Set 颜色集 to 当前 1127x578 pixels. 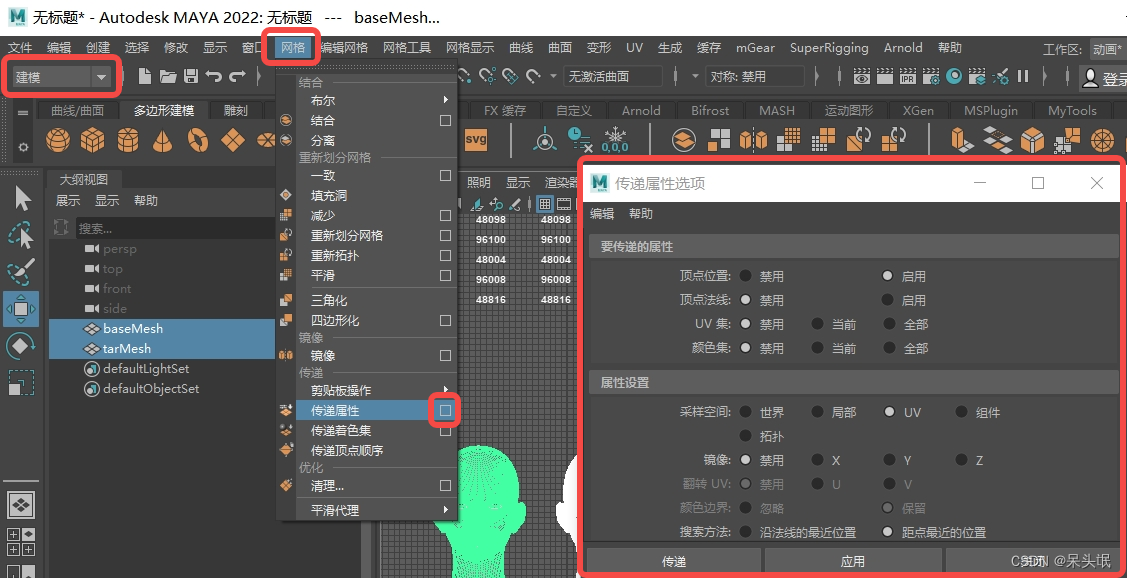click(x=817, y=348)
